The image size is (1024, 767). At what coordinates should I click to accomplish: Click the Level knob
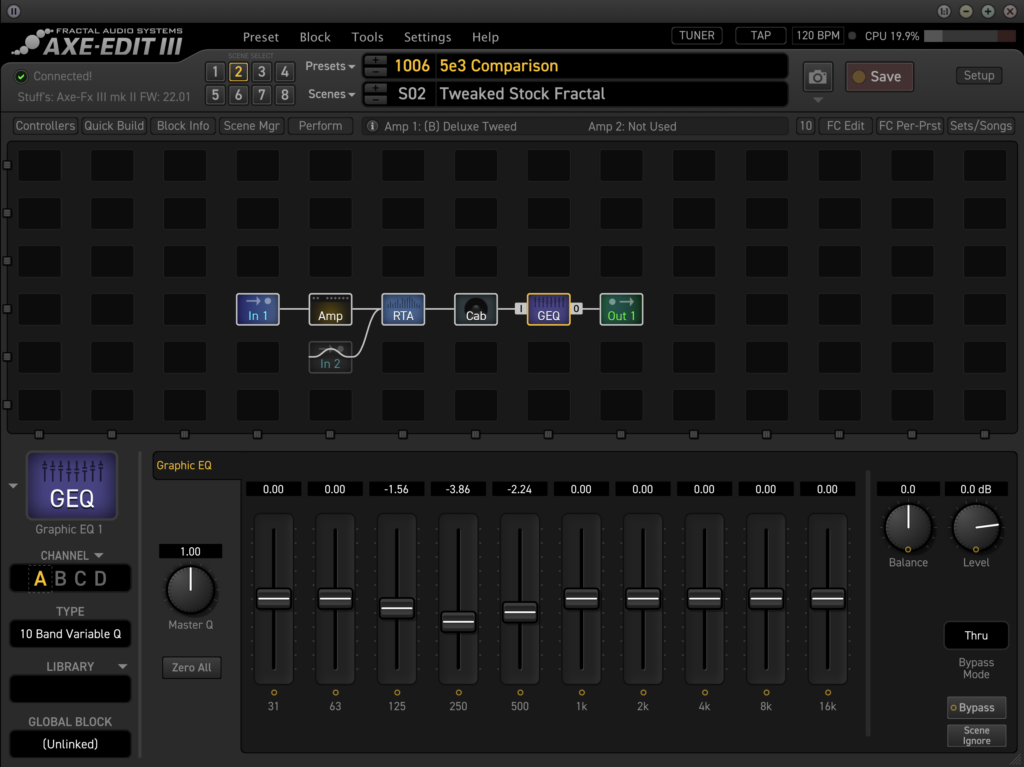click(976, 527)
